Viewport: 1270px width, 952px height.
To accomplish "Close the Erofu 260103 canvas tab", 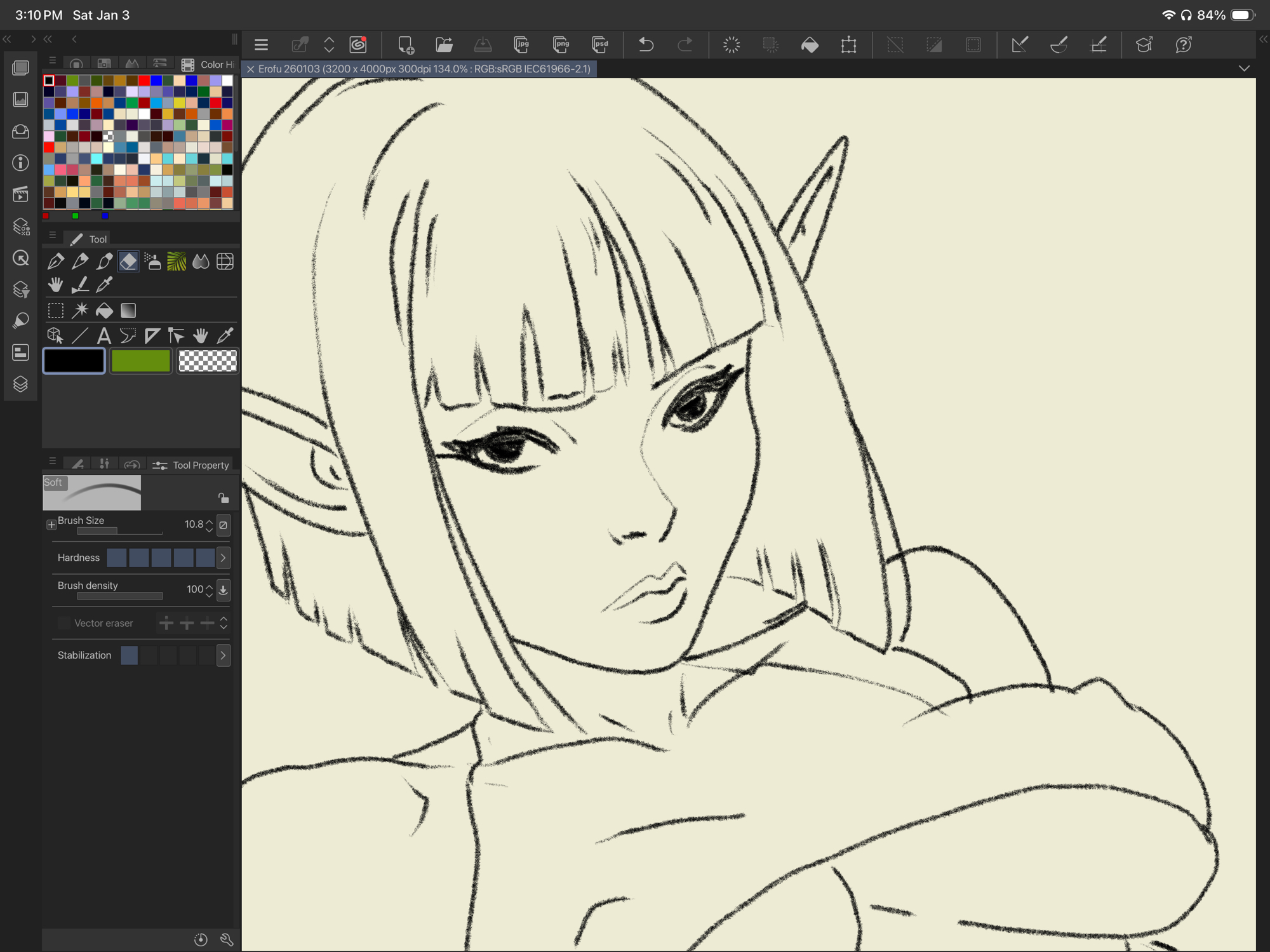I will click(251, 69).
